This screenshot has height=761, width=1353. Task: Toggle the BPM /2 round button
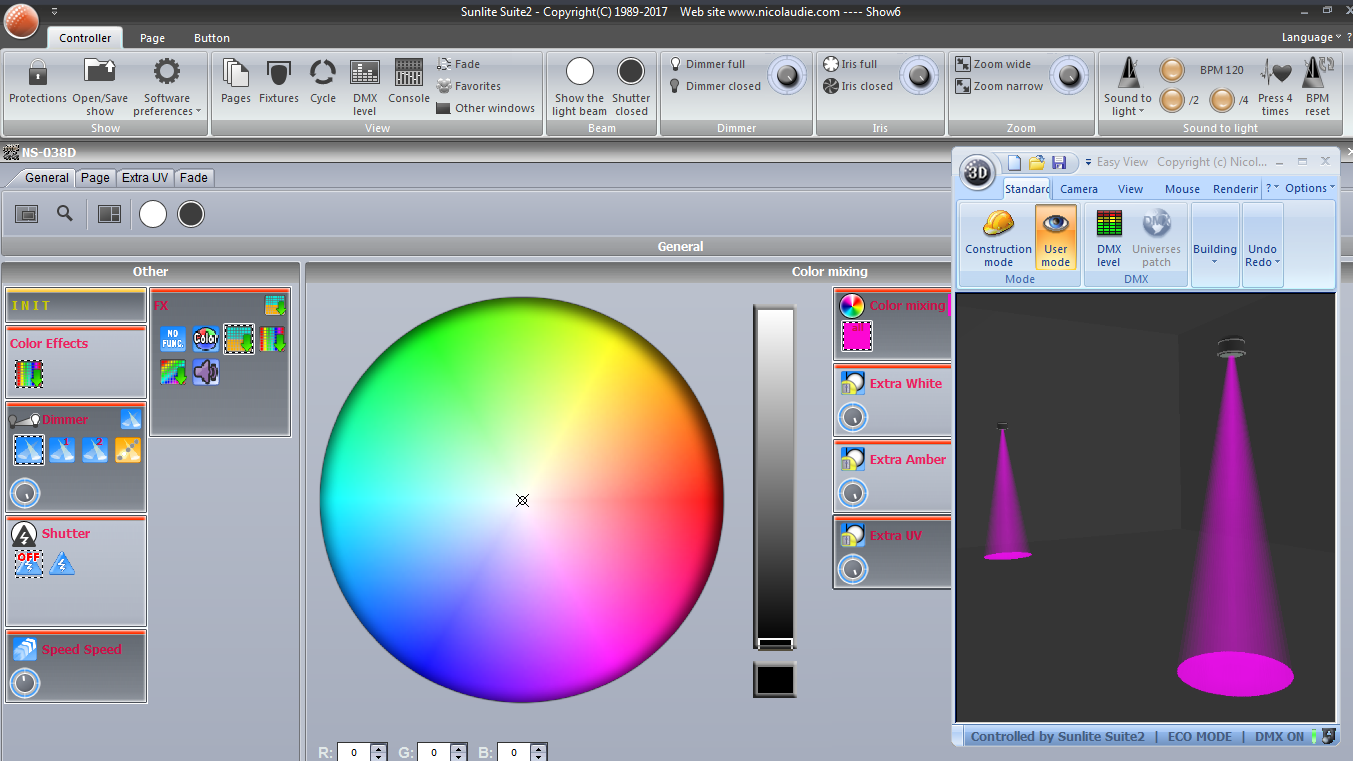pyautogui.click(x=1171, y=100)
